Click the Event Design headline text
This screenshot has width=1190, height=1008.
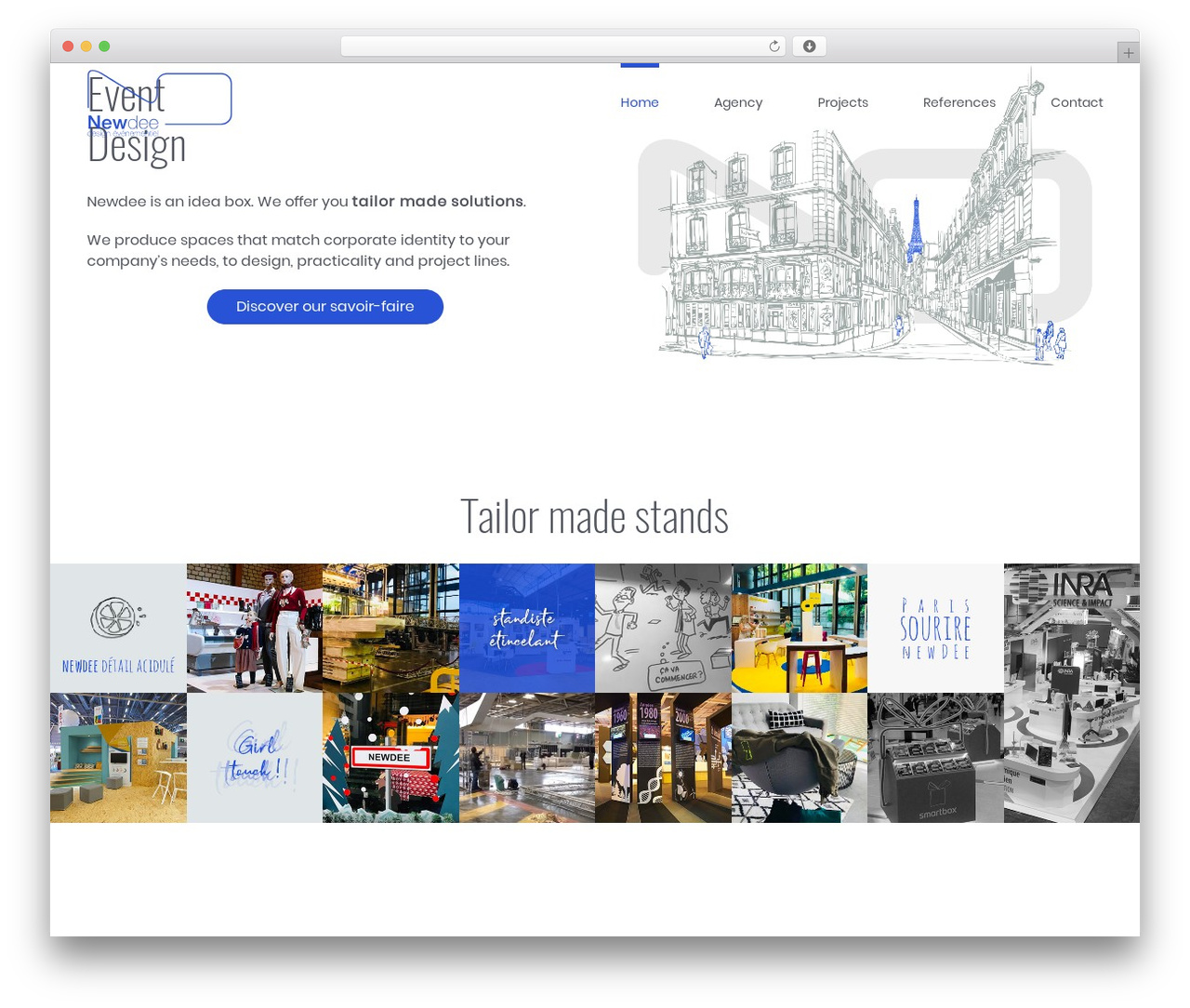pyautogui.click(x=137, y=120)
